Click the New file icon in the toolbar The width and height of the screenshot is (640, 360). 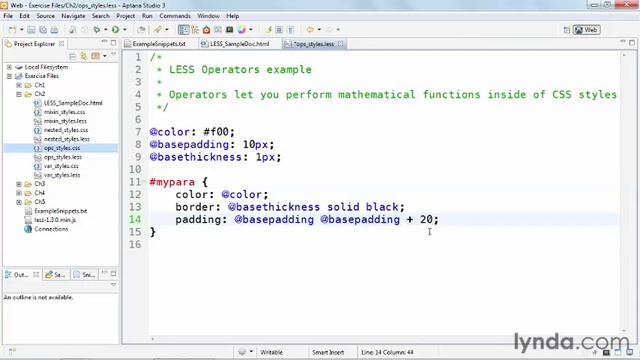tap(13, 30)
